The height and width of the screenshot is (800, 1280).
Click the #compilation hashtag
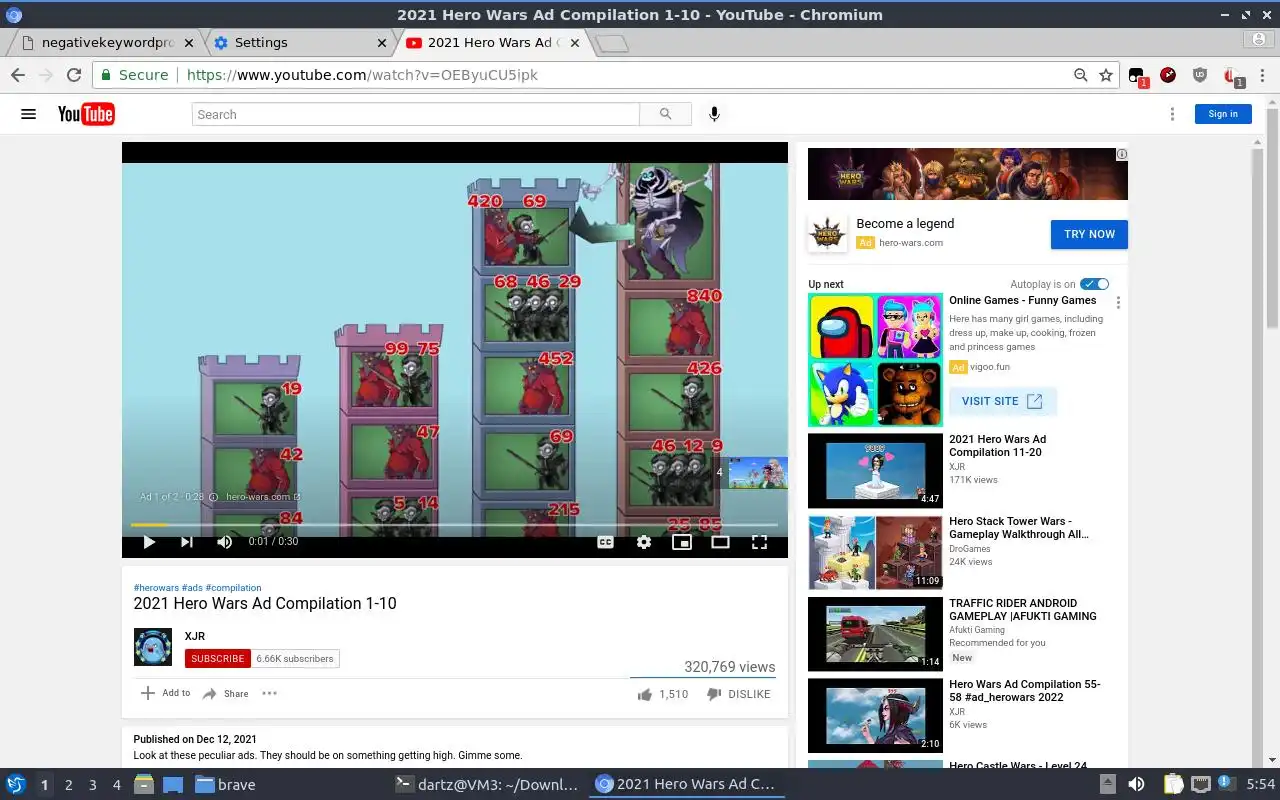click(x=233, y=588)
